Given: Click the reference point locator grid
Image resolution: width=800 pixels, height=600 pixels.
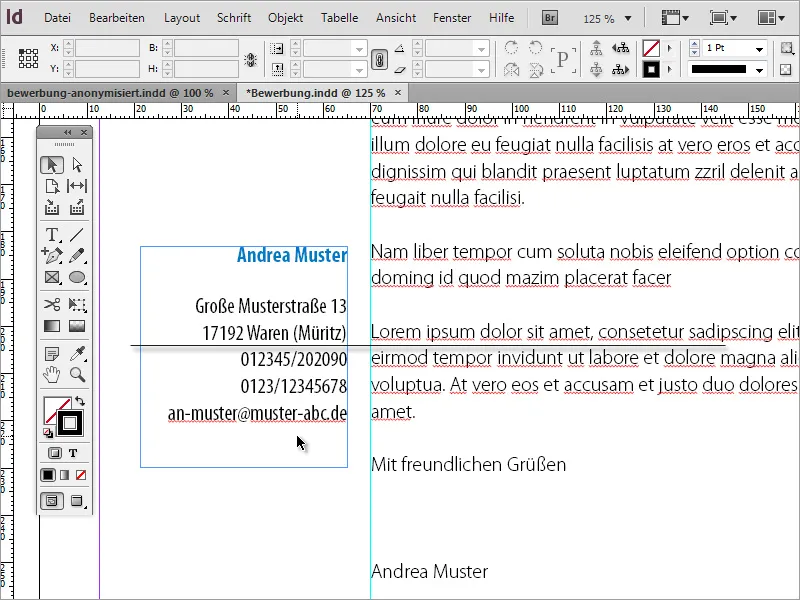Looking at the screenshot, I should [28, 58].
